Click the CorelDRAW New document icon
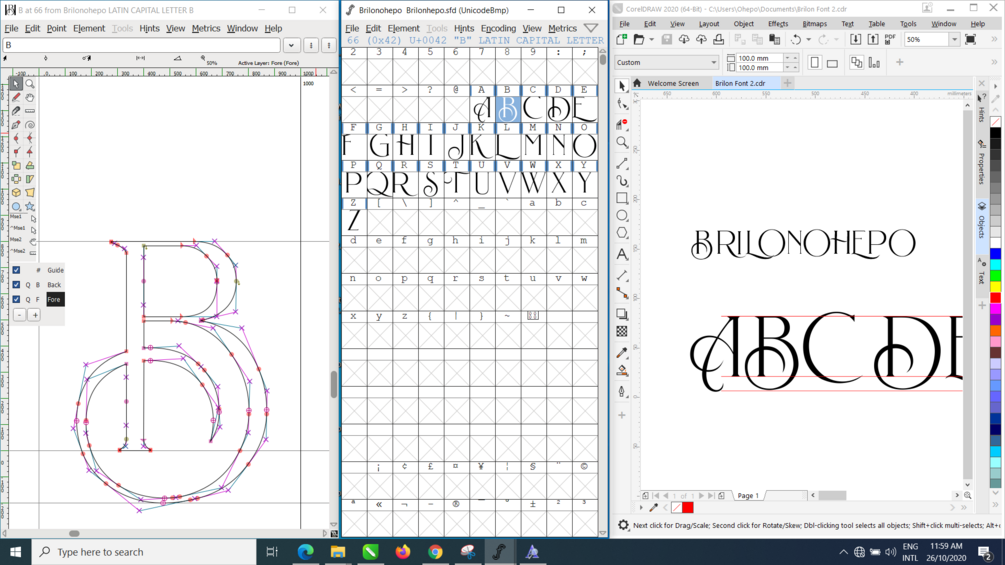Viewport: 1005px width, 565px height. pos(621,40)
